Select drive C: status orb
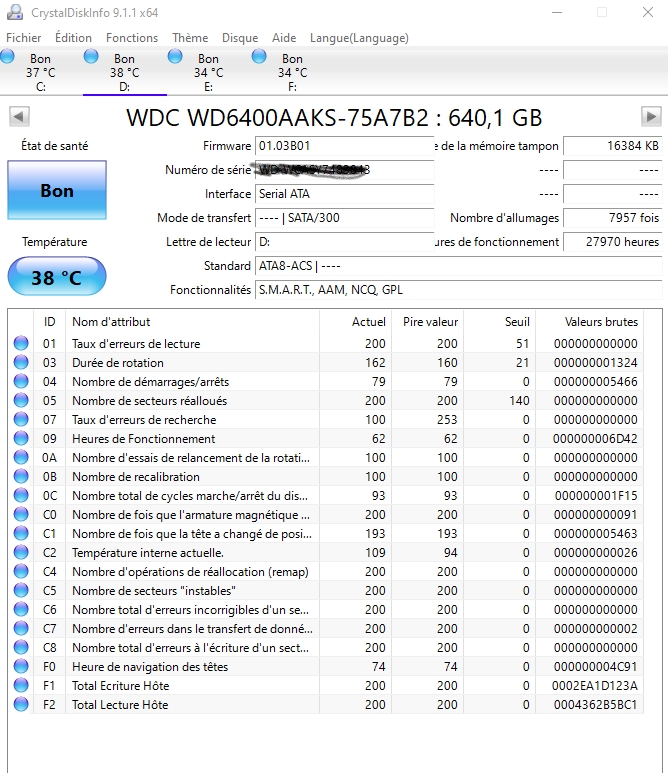The width and height of the screenshot is (668, 773). click(x=8, y=57)
